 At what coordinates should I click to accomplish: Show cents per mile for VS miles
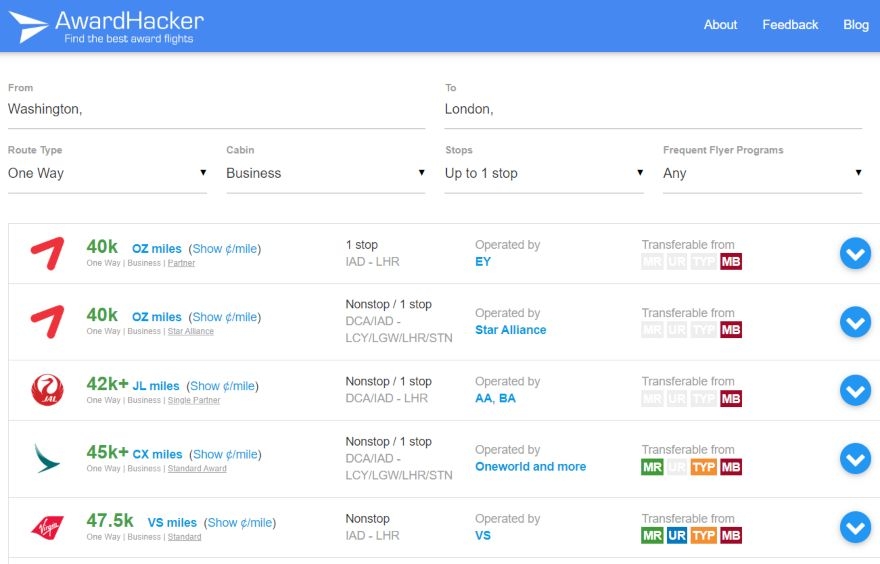point(240,523)
